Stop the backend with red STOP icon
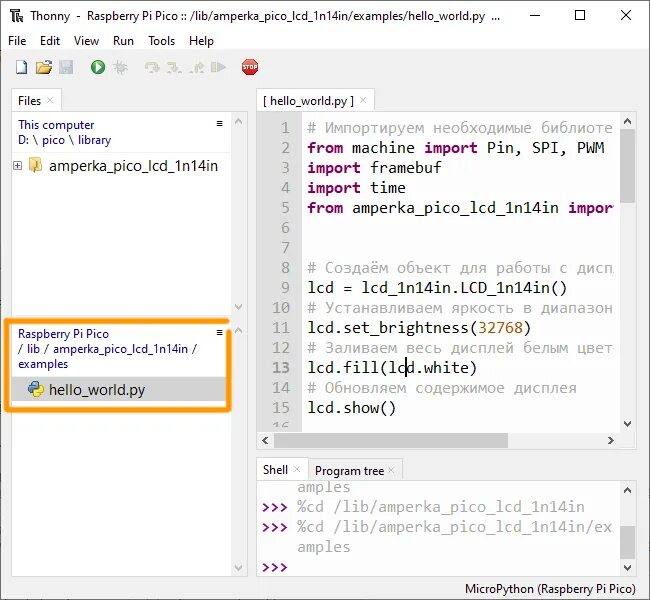The image size is (650, 600). tap(250, 67)
